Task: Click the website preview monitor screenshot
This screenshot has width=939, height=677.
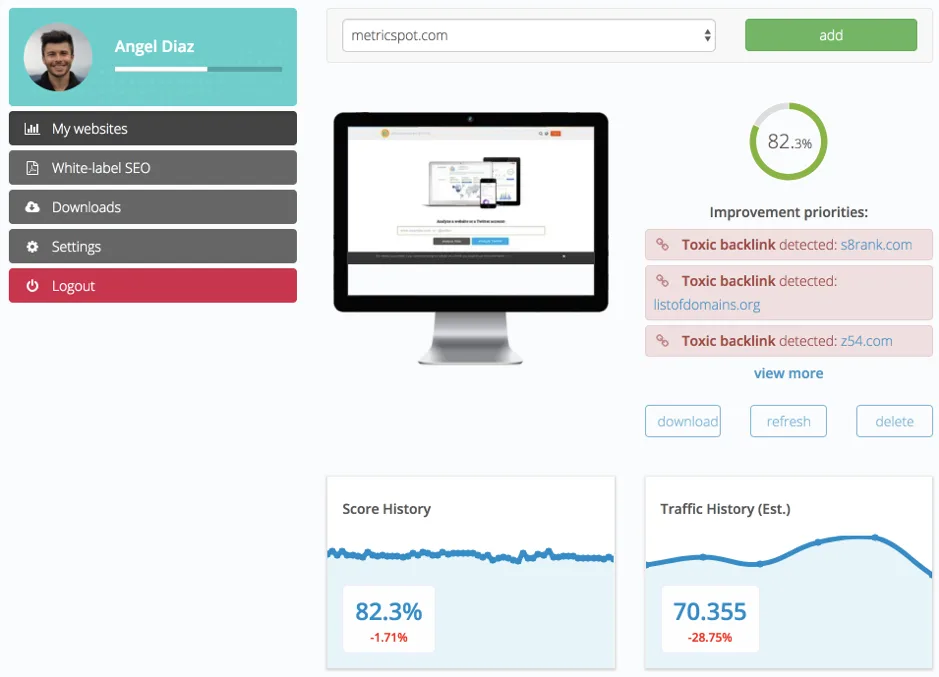Action: 471,238
